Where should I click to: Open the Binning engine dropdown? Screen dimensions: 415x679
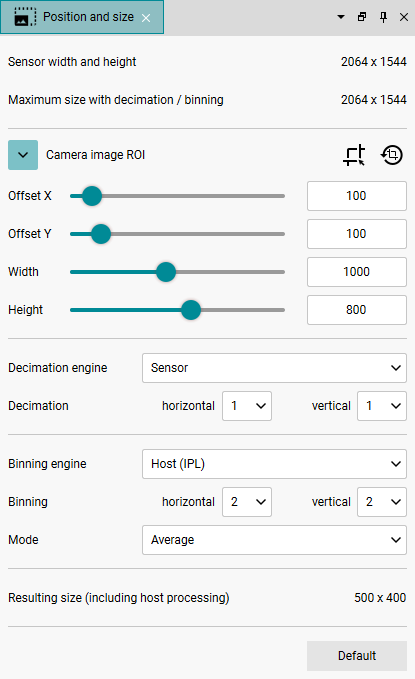(274, 464)
